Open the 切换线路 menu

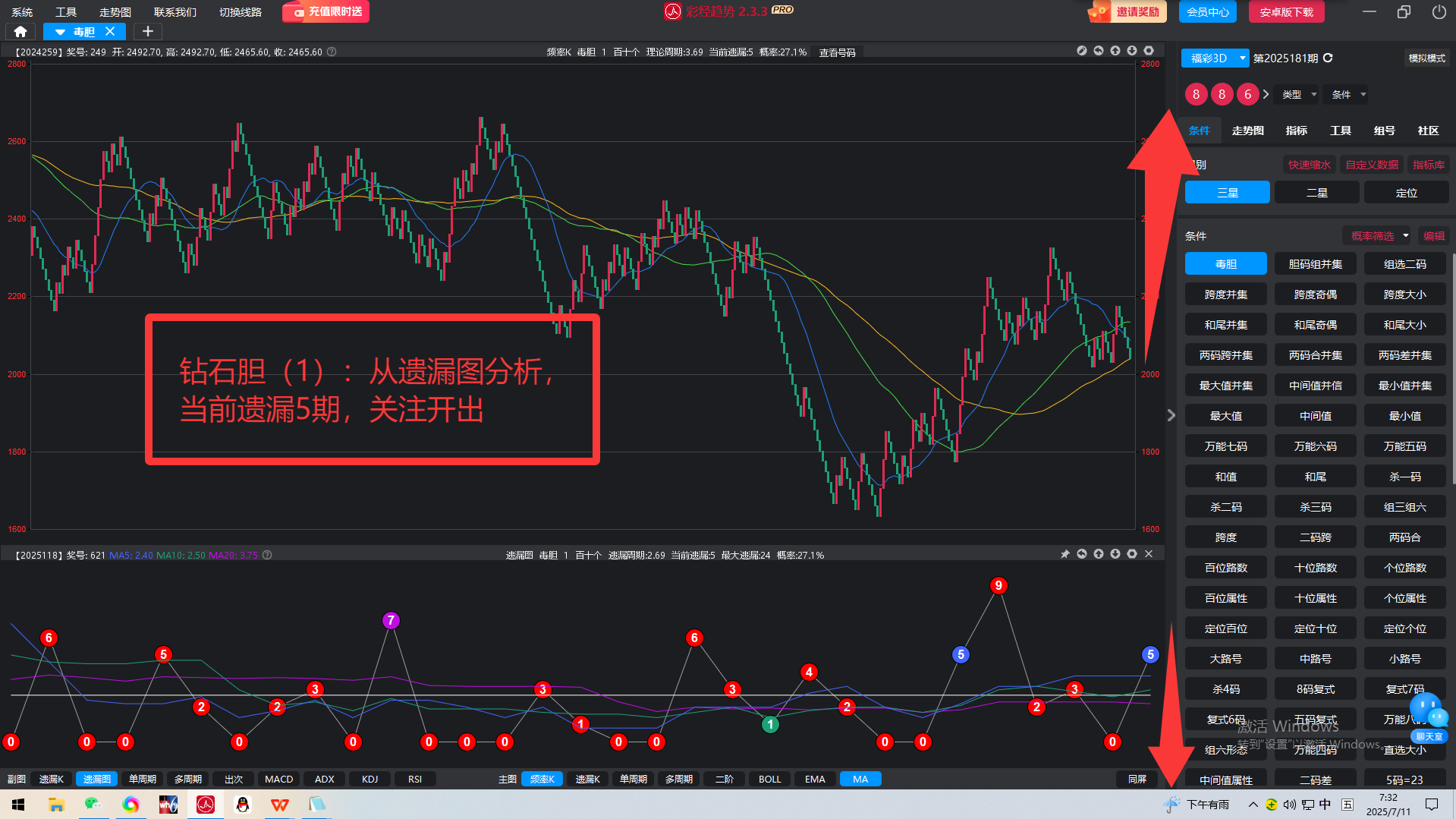point(241,12)
